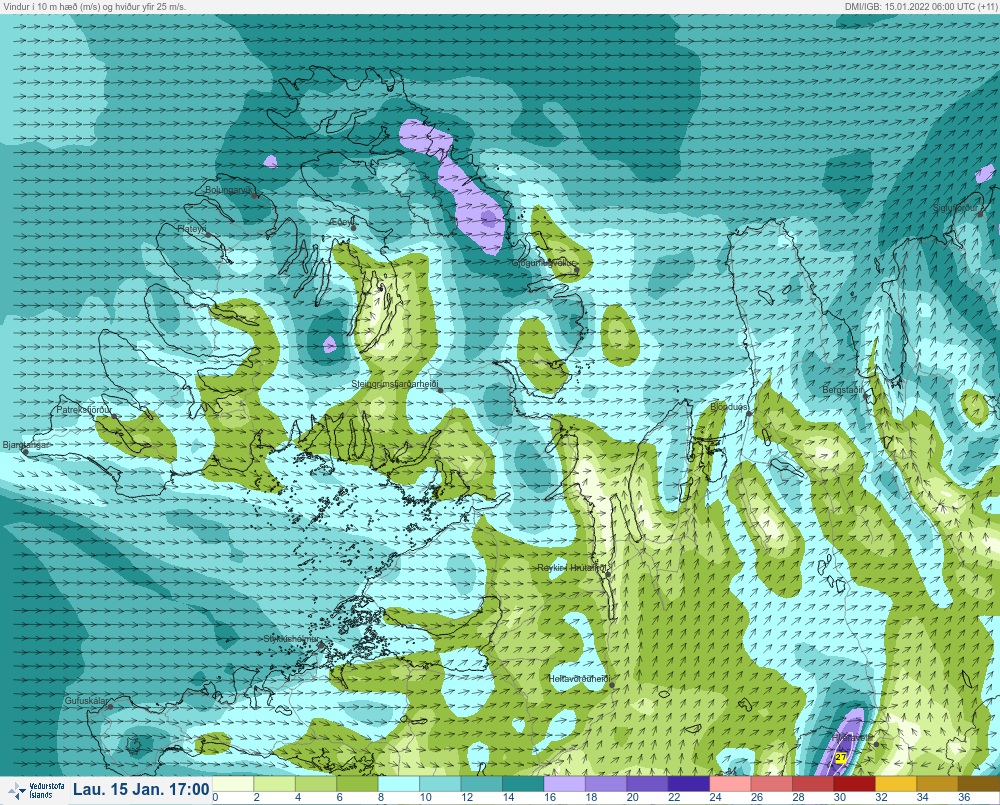The image size is (1000, 805).
Task: Click the 14–16 m/s dark teal legend swatch
Action: coord(523,783)
